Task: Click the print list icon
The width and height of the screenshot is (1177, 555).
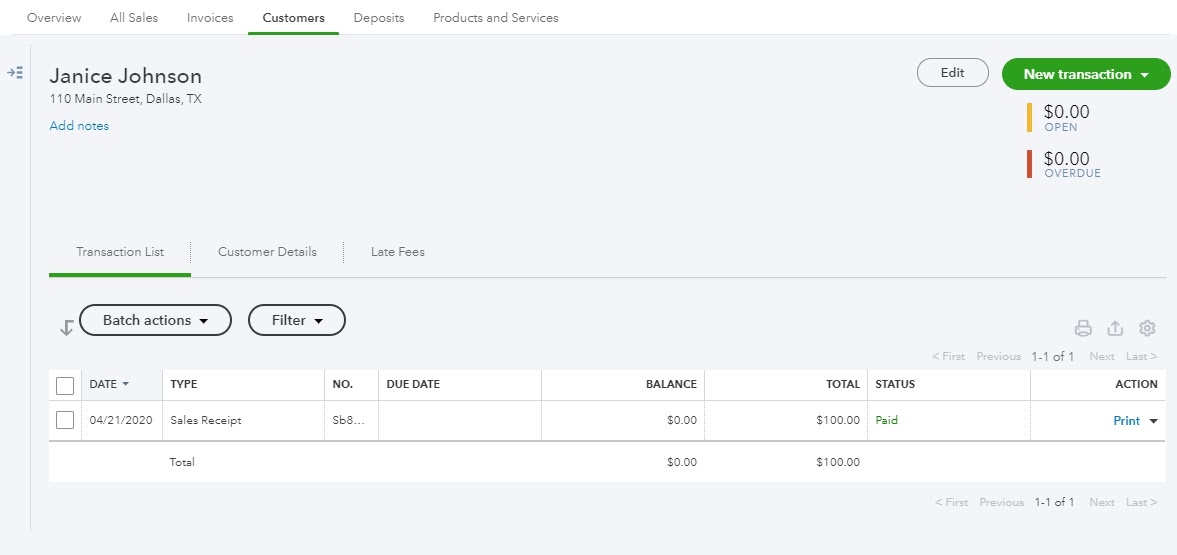Action: point(1083,328)
